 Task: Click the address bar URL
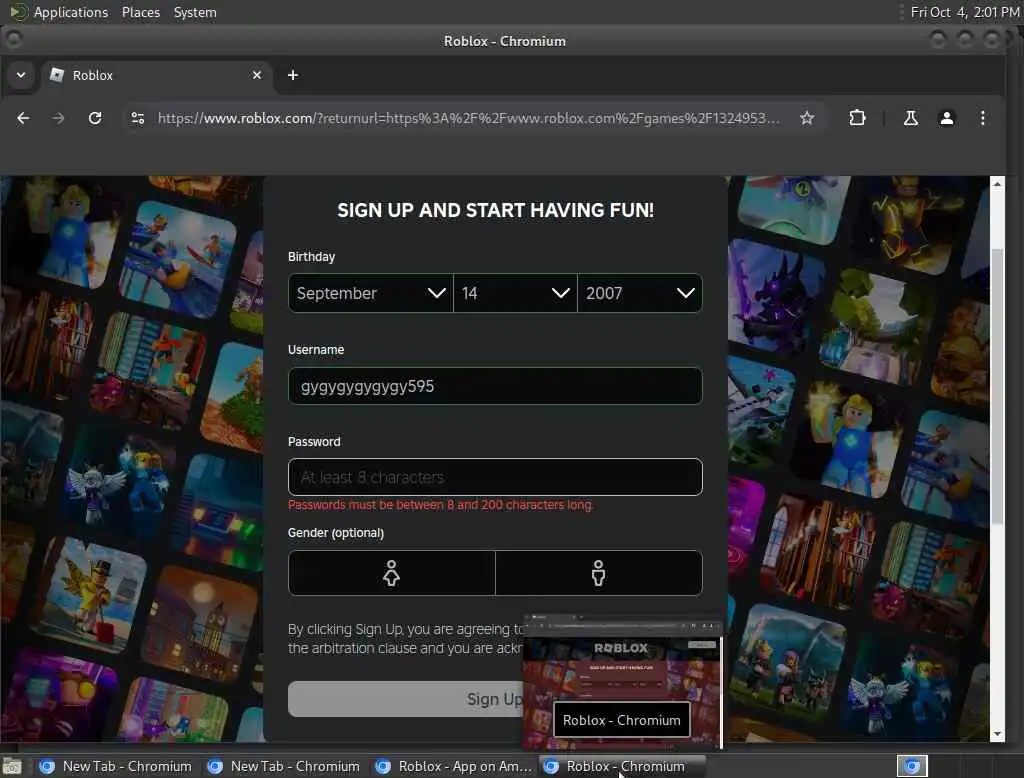point(468,118)
